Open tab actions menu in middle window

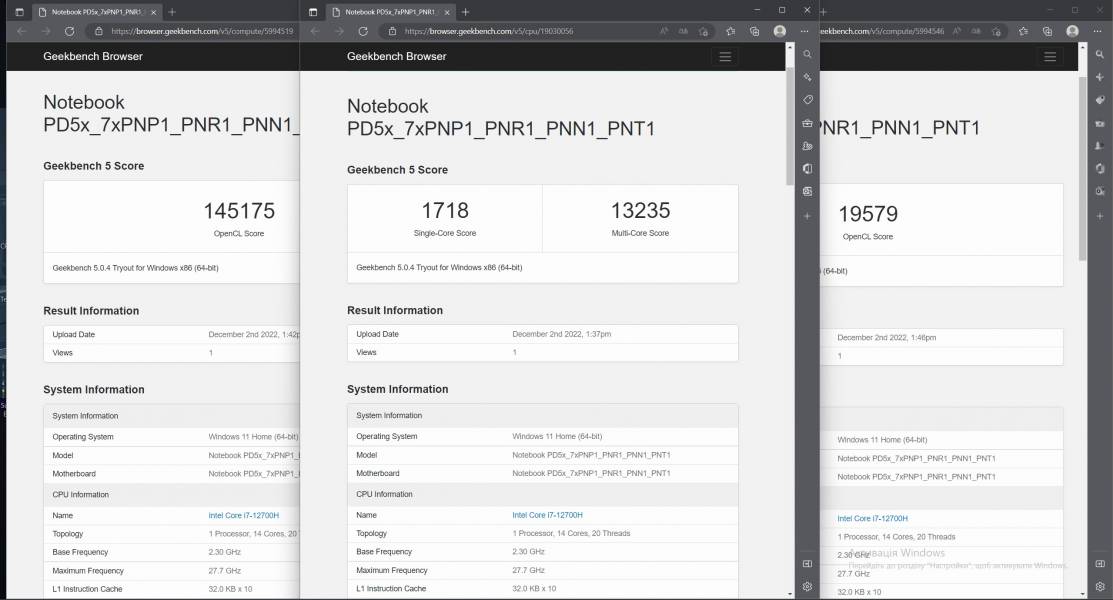tap(313, 12)
